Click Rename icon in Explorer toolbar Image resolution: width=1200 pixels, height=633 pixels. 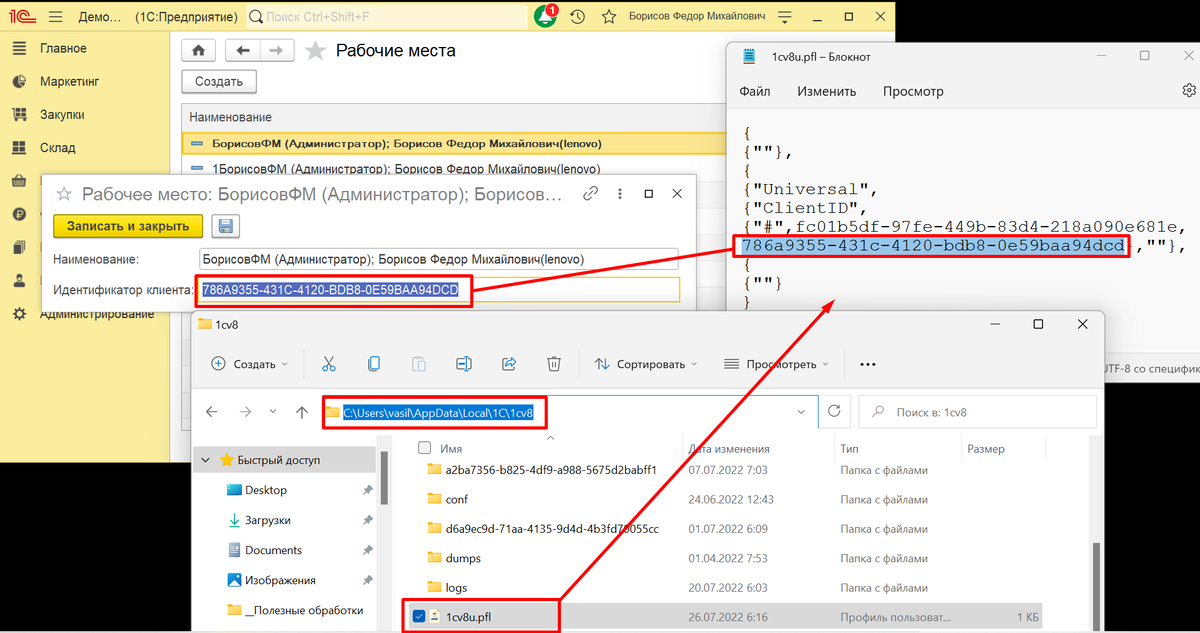(x=463, y=364)
